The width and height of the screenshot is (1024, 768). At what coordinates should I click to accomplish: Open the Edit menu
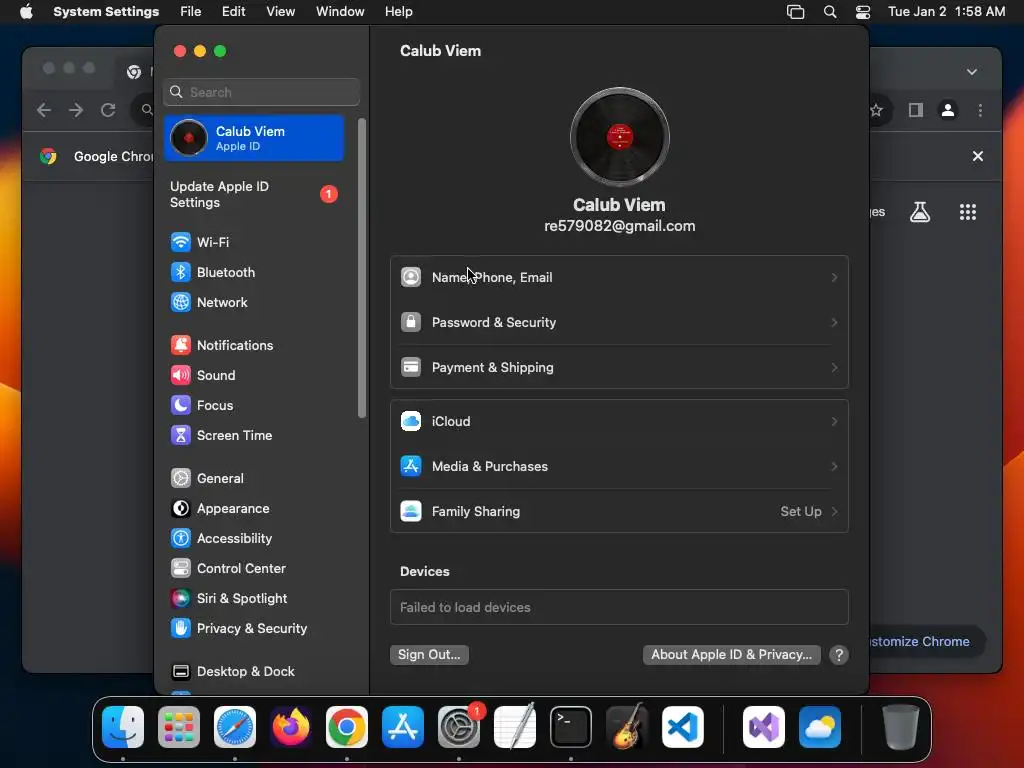click(233, 12)
